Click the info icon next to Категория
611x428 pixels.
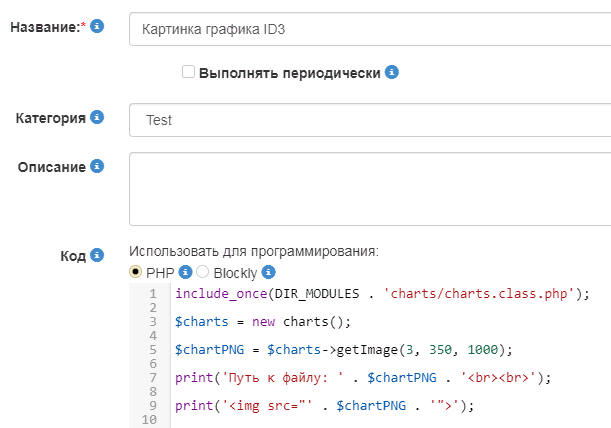(x=97, y=117)
